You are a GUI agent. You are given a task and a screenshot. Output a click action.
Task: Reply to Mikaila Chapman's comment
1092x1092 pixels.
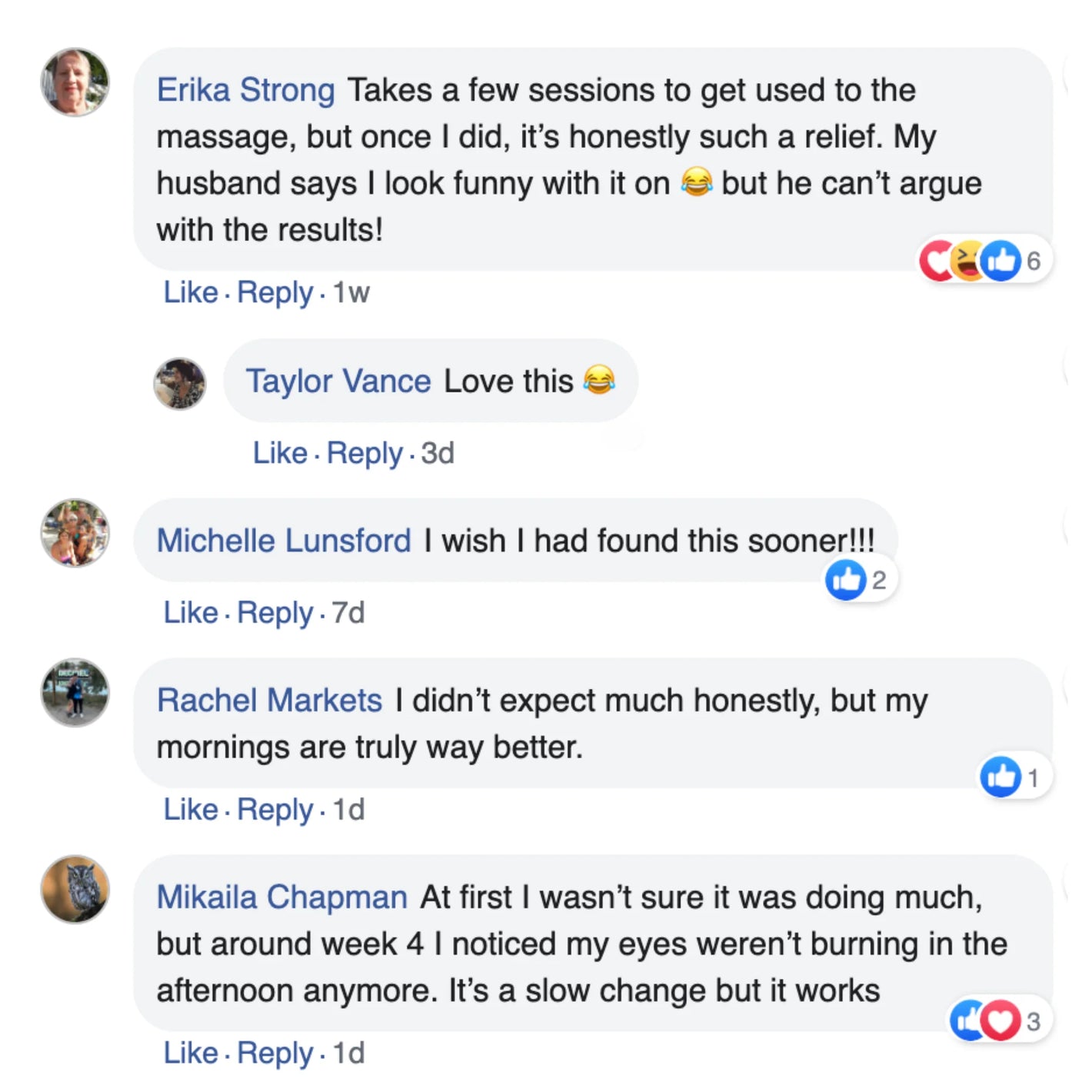coord(275,1053)
